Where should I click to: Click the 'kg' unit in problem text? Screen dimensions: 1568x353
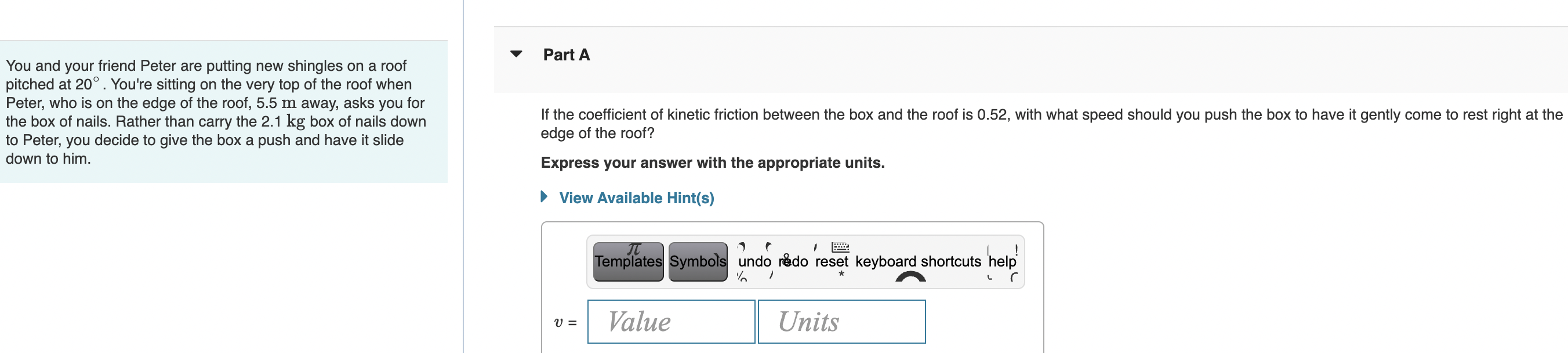pos(296,121)
